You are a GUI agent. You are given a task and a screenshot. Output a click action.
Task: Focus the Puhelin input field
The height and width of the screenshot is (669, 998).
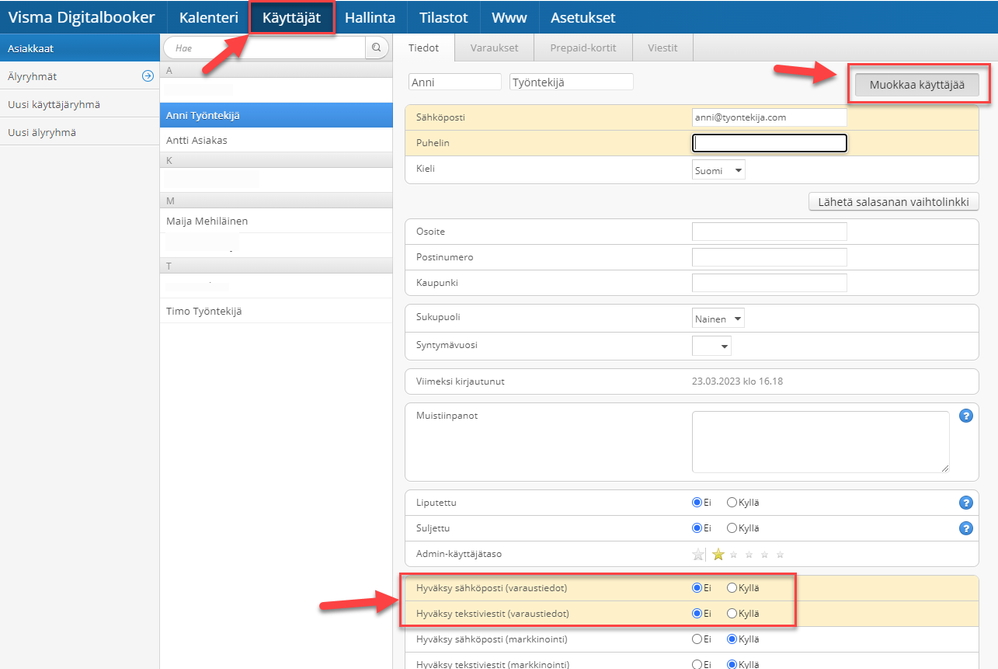pyautogui.click(x=769, y=143)
